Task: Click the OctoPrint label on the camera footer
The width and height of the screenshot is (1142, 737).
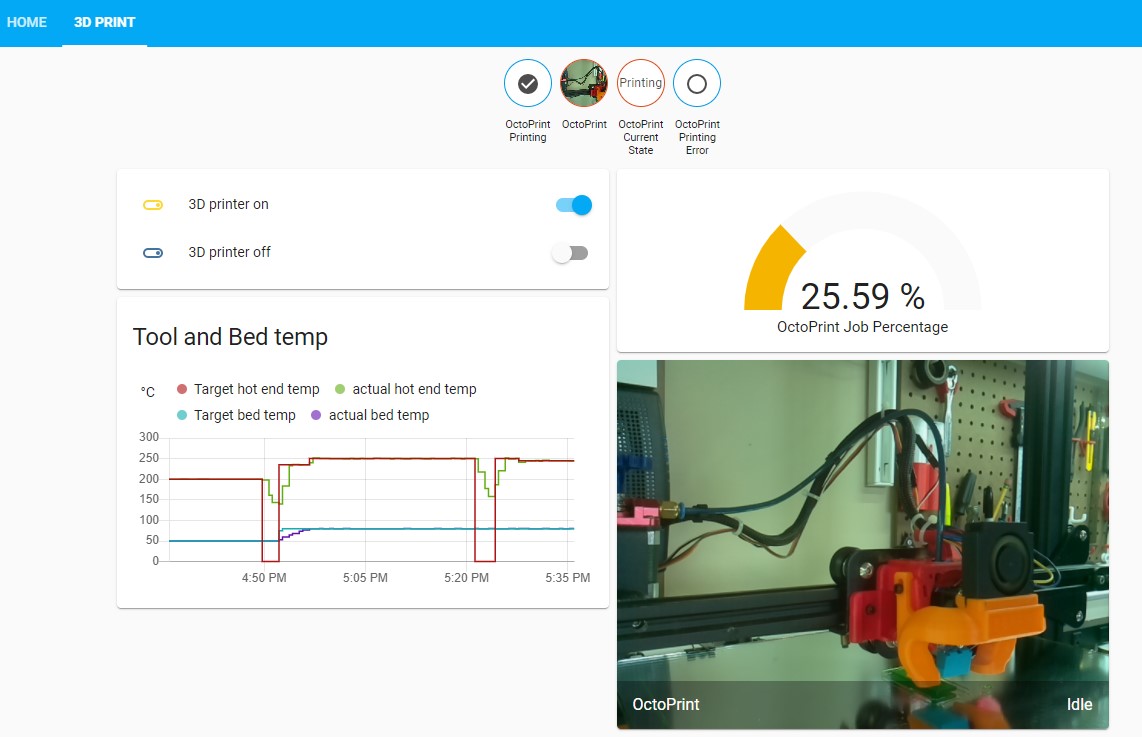Action: 665,704
